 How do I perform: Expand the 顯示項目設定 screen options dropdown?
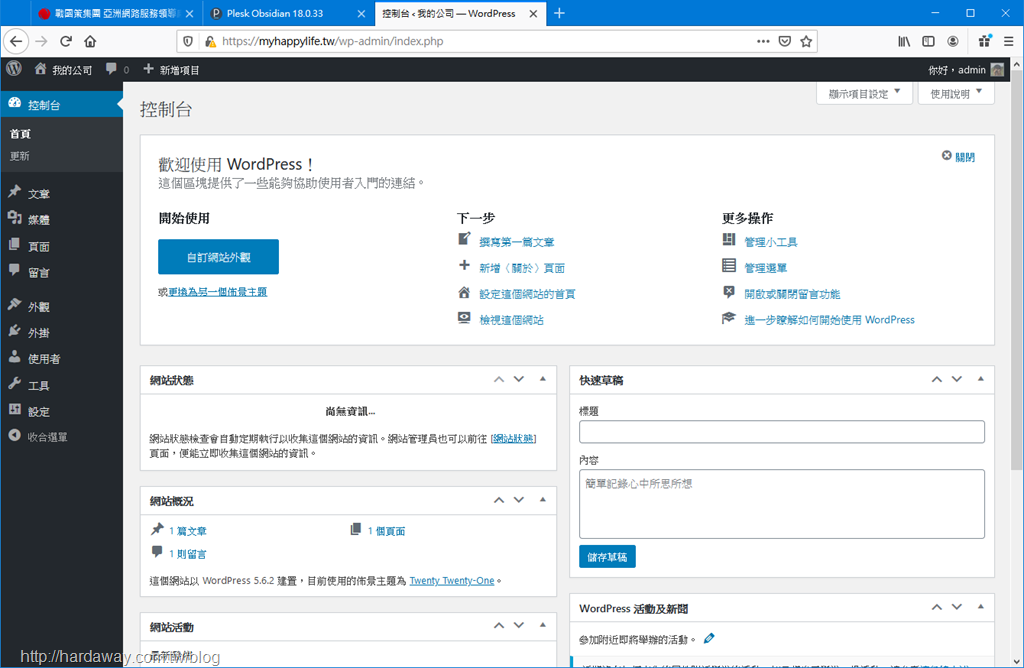pyautogui.click(x=864, y=93)
